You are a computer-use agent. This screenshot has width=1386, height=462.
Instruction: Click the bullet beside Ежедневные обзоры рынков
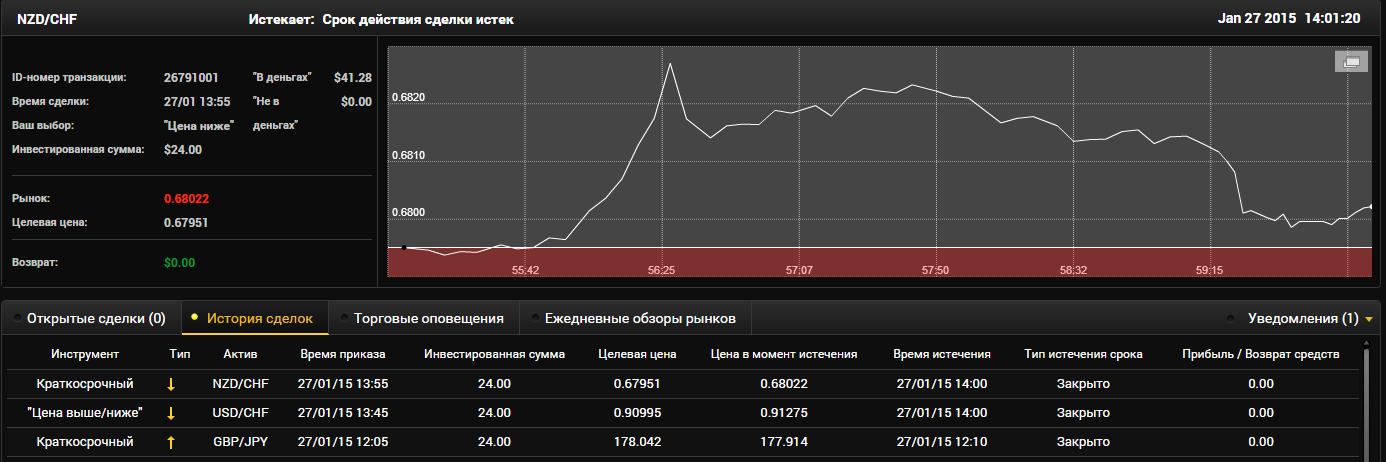(533, 318)
